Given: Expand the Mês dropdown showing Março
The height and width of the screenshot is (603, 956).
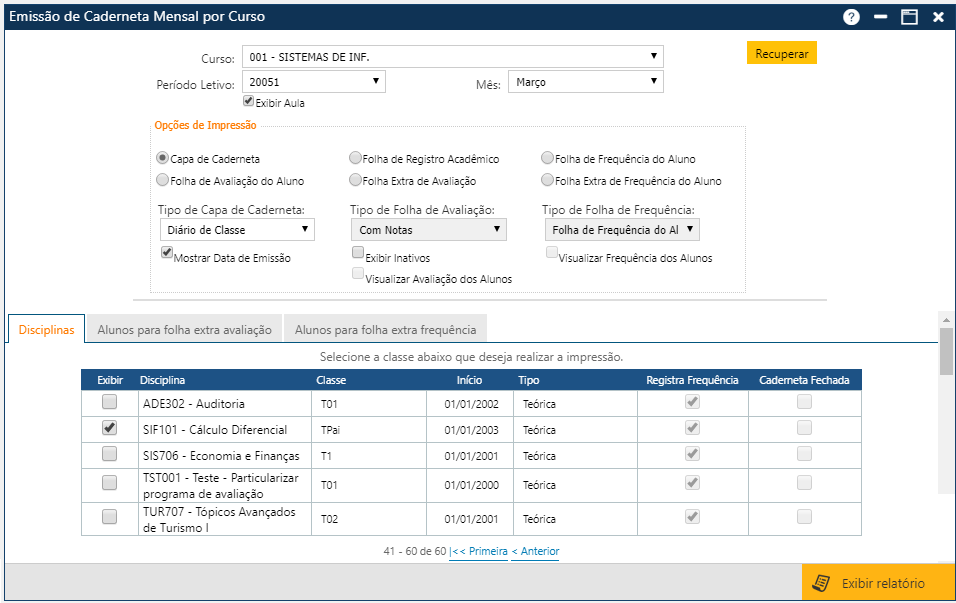Looking at the screenshot, I should point(585,82).
